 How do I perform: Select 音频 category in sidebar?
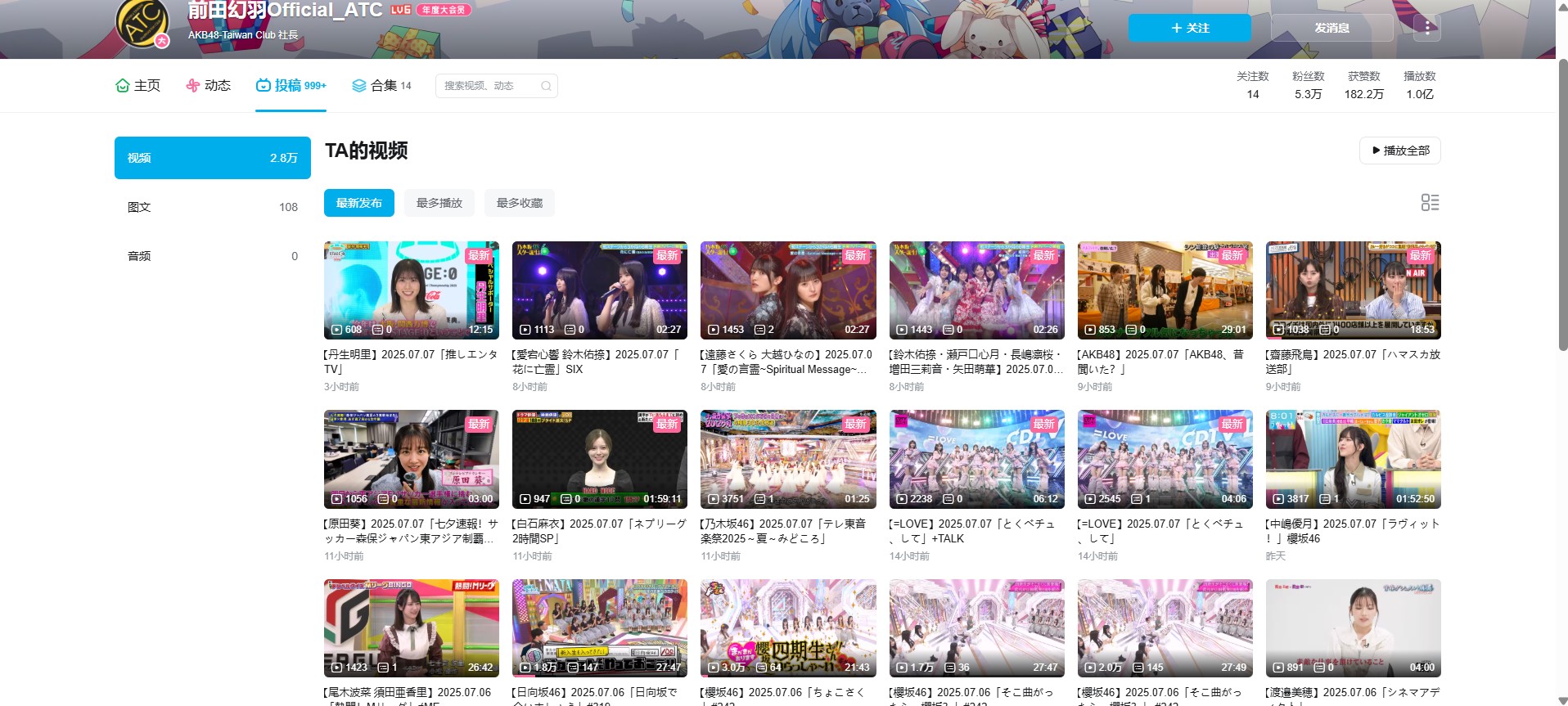(x=213, y=256)
